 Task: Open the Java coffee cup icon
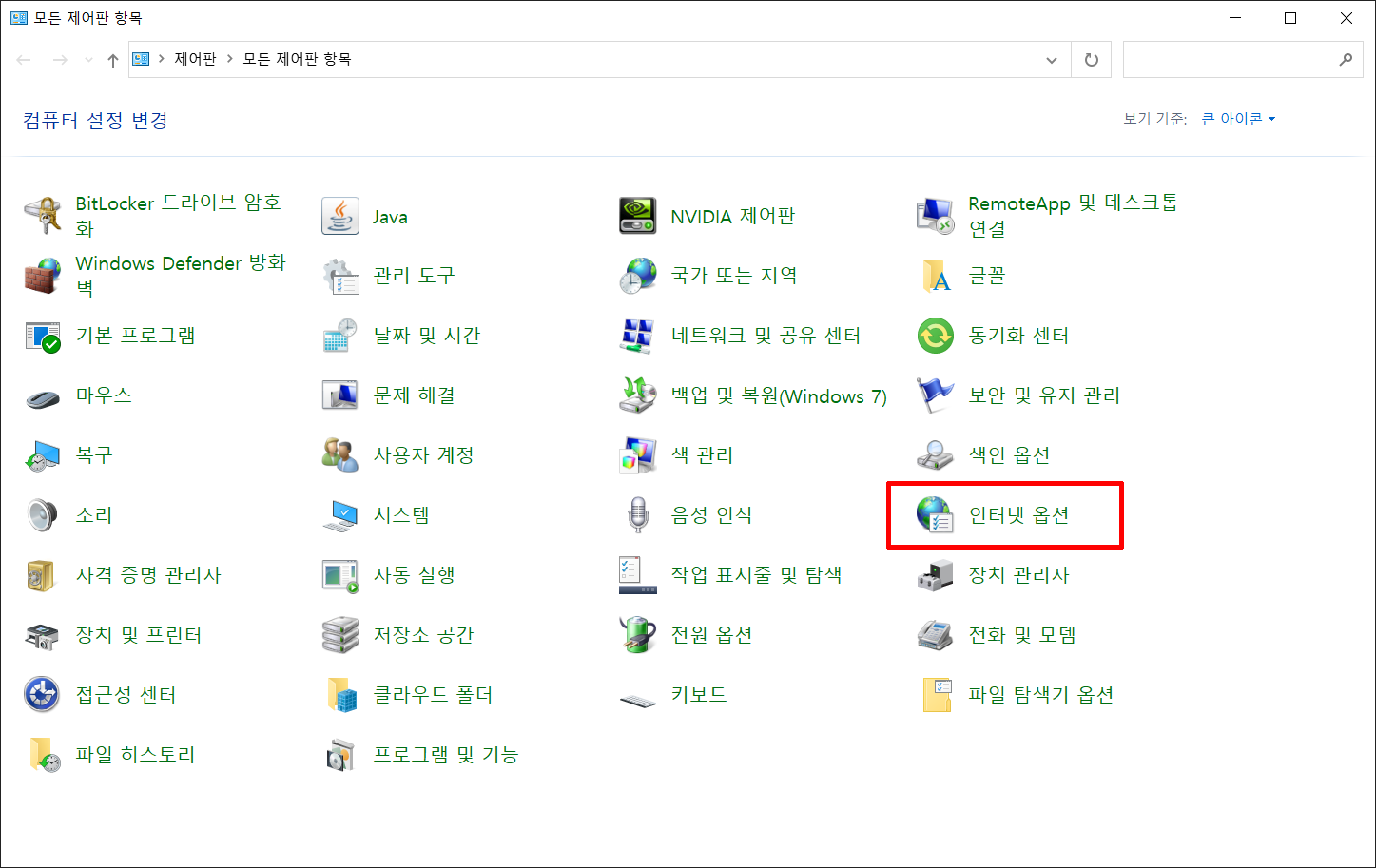pos(340,216)
